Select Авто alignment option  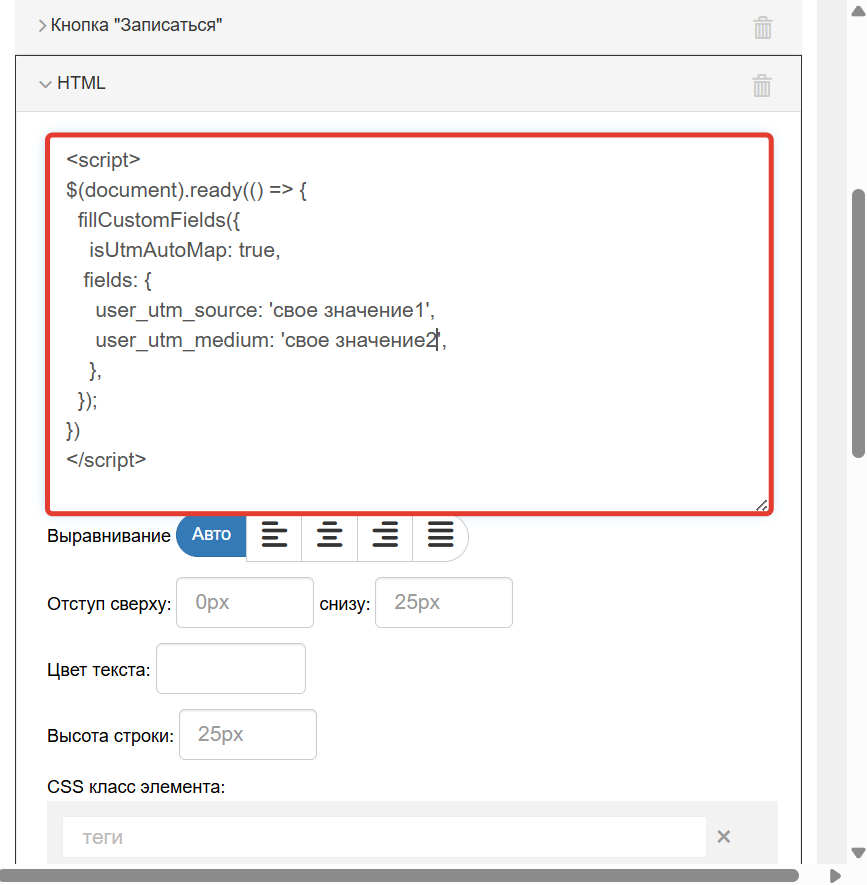[211, 534]
